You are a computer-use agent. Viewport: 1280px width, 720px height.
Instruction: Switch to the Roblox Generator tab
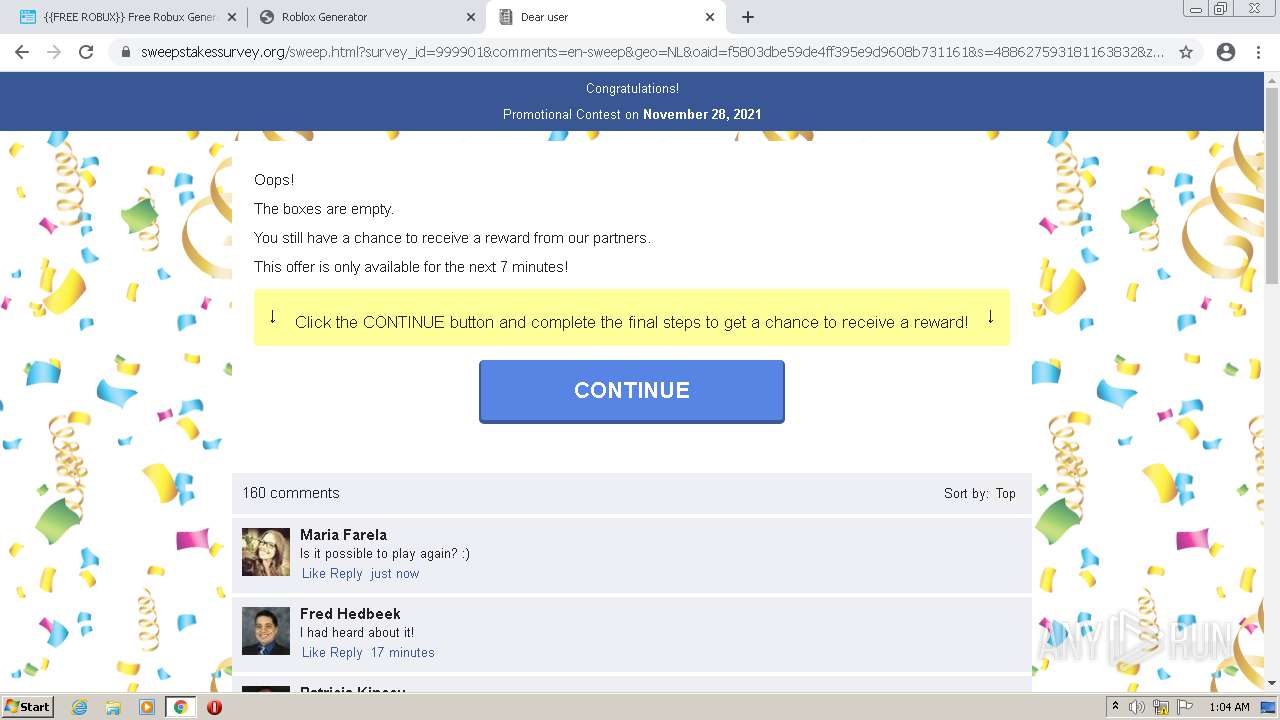[x=367, y=17]
